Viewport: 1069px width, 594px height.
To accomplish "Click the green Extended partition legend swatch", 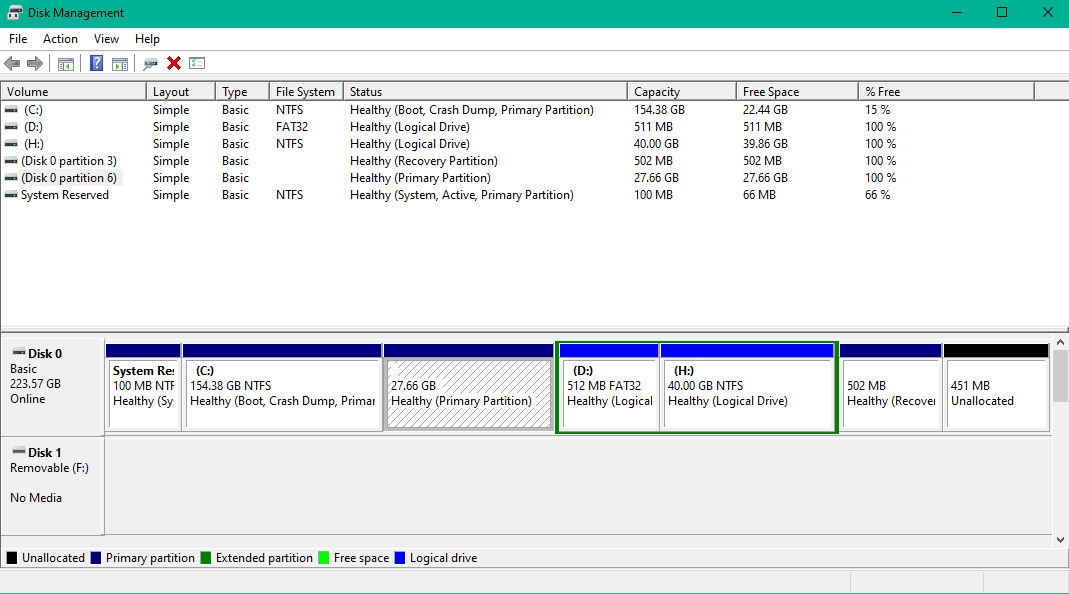I will pyautogui.click(x=205, y=558).
